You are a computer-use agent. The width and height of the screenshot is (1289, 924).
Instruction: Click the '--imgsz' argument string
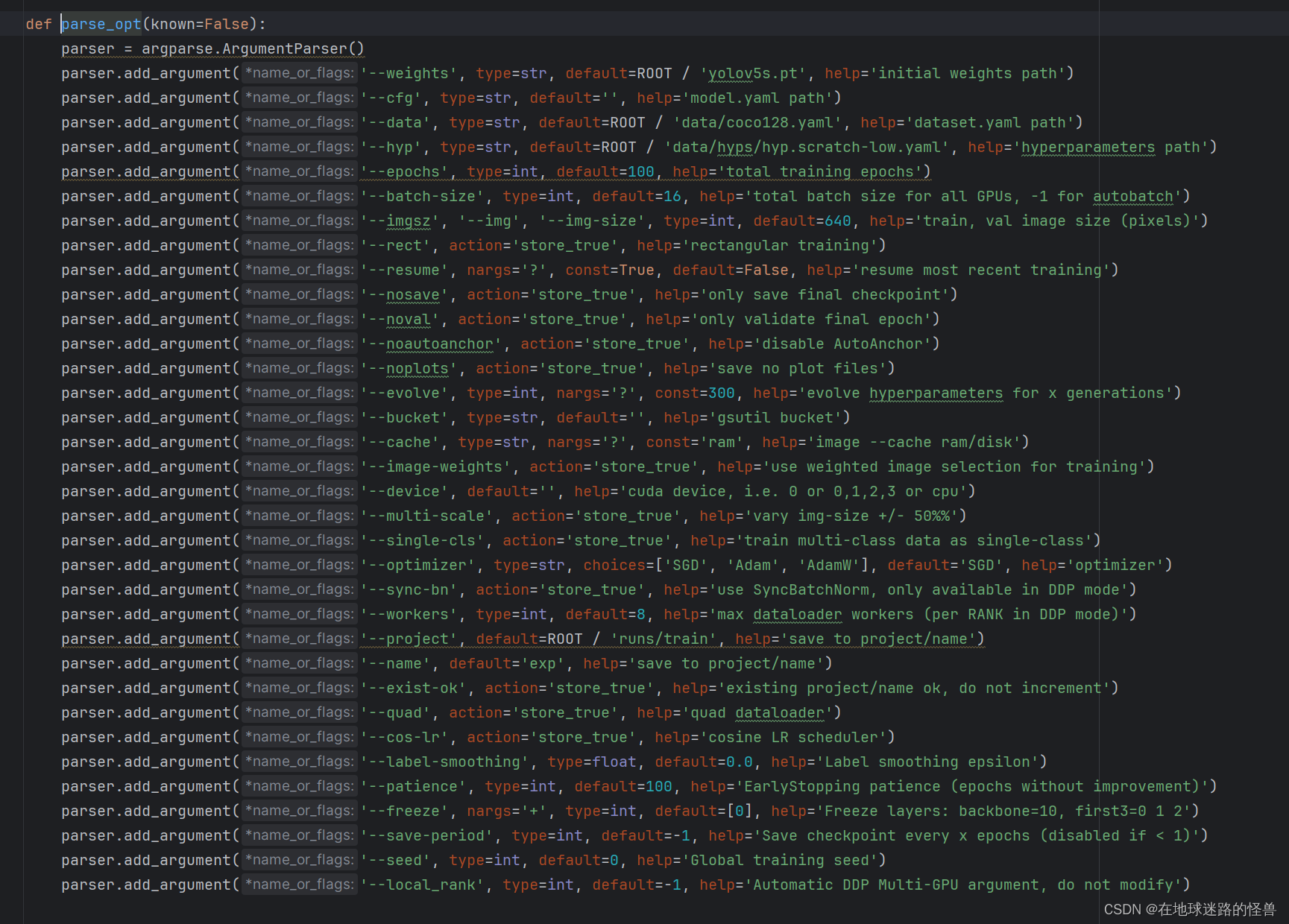pos(400,221)
